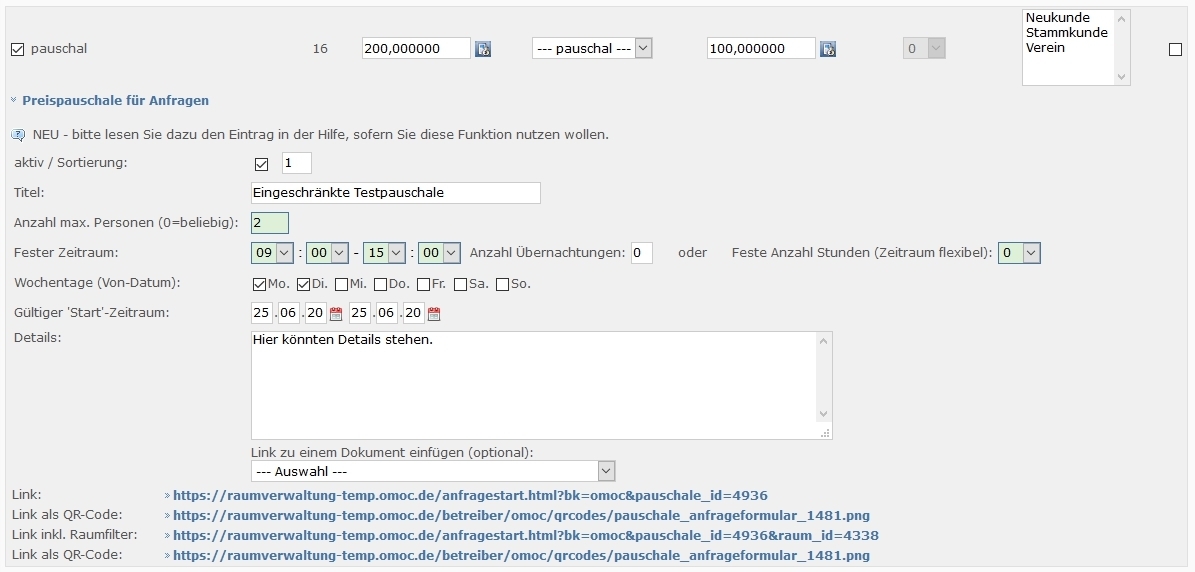This screenshot has height=572, width=1195.
Task: Open the Feste Anzahl Stunden dropdown
Action: (x=1019, y=254)
